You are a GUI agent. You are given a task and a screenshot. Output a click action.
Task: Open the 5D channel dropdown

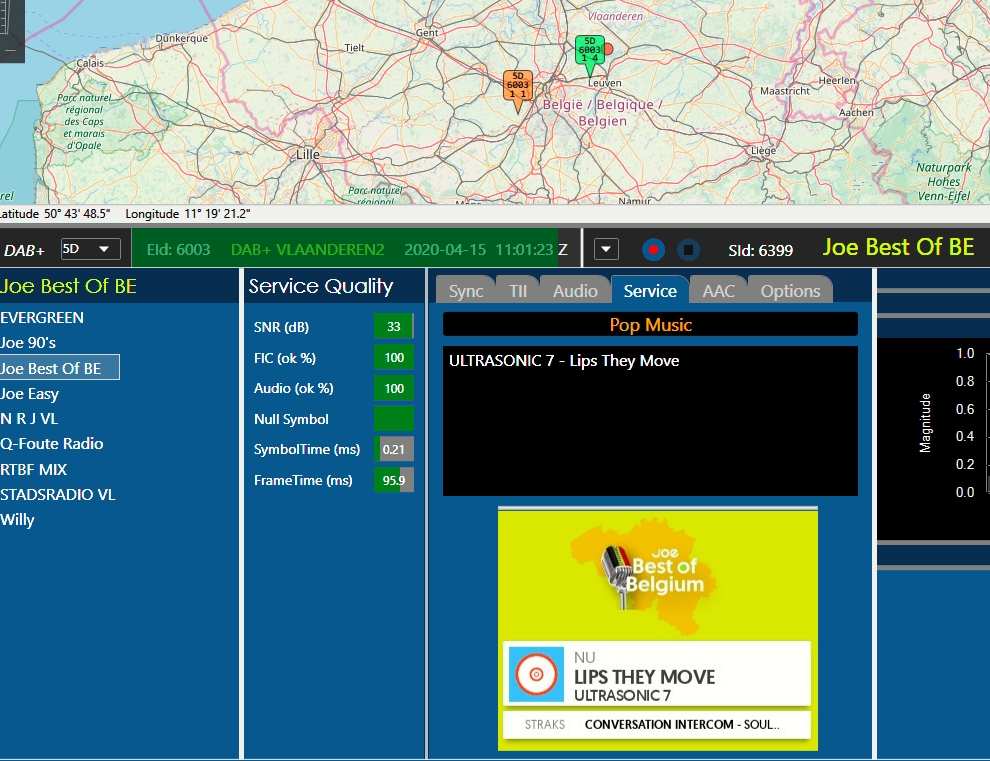point(90,249)
